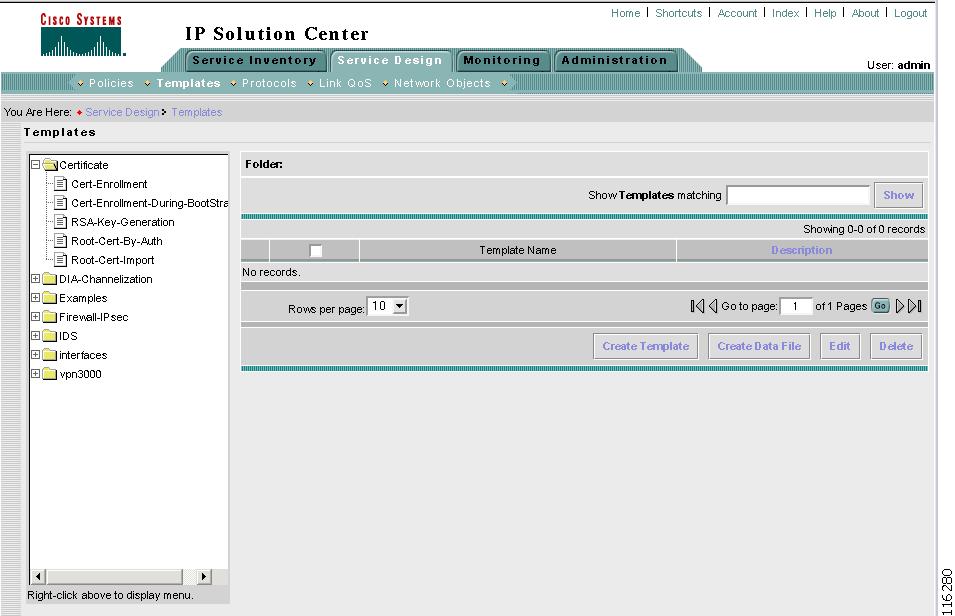Image resolution: width=955 pixels, height=616 pixels.
Task: Click the interfaces folder icon
Action: pyautogui.click(x=50, y=355)
